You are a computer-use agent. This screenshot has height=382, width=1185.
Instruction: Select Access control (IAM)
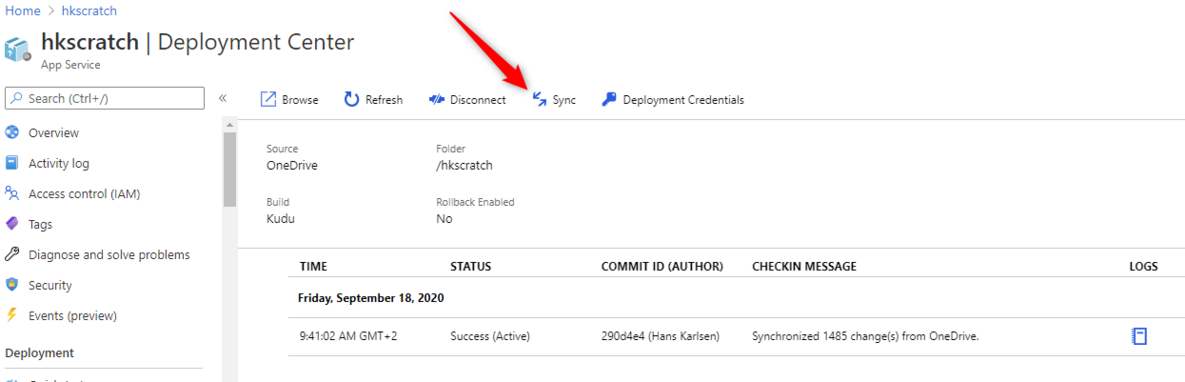pyautogui.click(x=73, y=194)
